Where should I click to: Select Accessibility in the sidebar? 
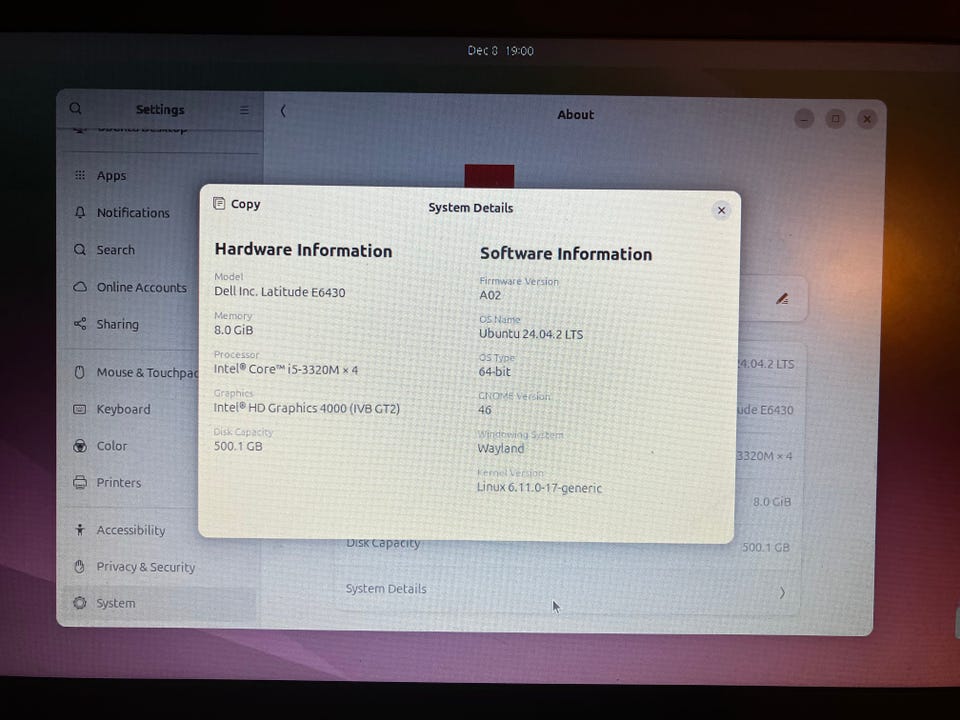130,530
